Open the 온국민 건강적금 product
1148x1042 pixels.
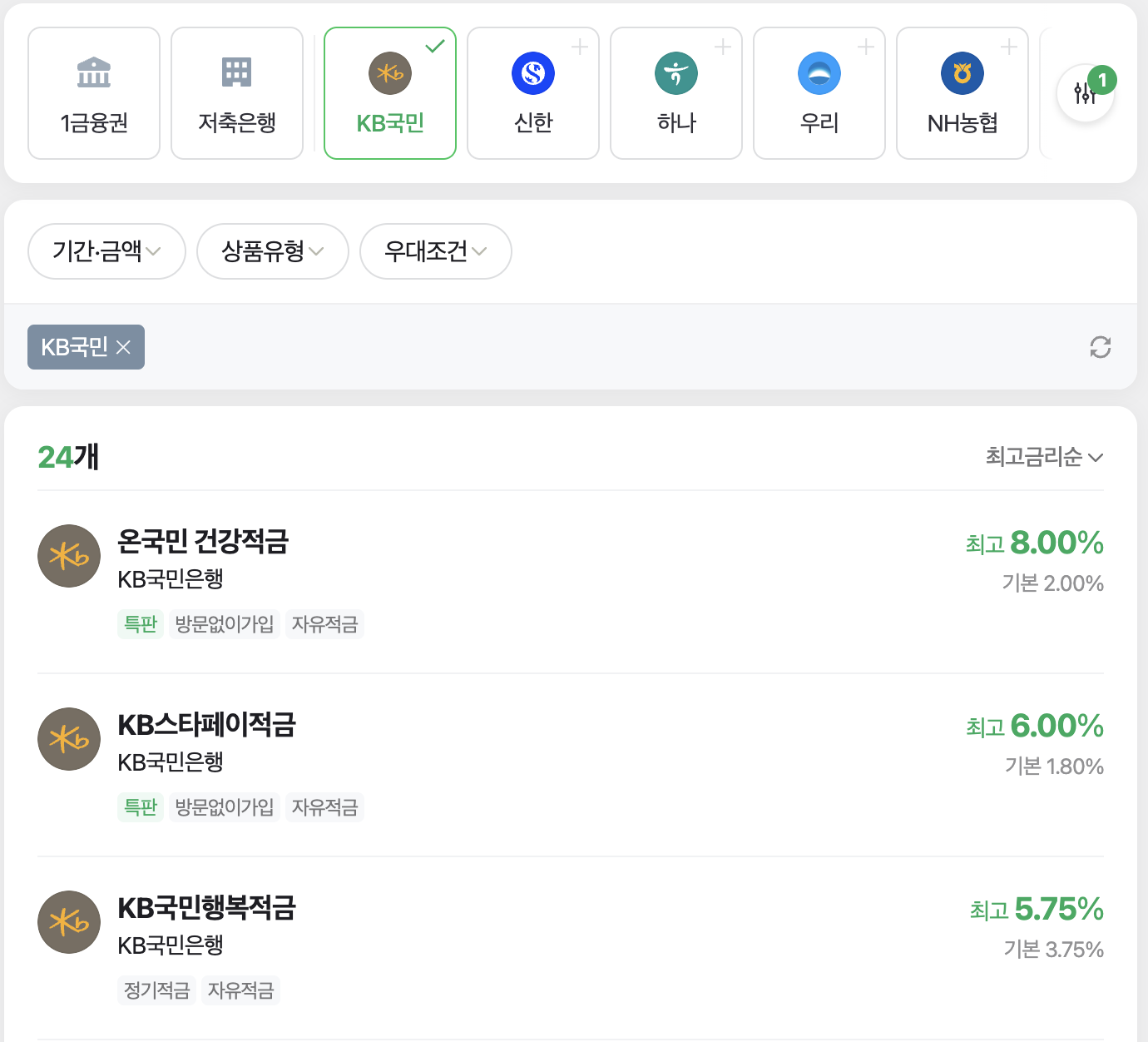tap(202, 543)
